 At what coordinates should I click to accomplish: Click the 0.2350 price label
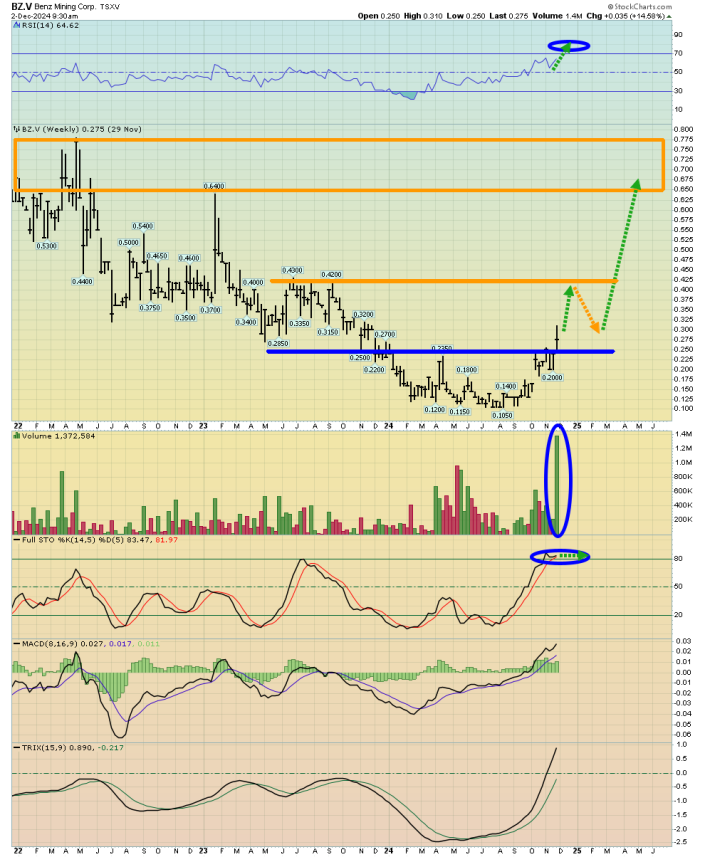point(442,348)
